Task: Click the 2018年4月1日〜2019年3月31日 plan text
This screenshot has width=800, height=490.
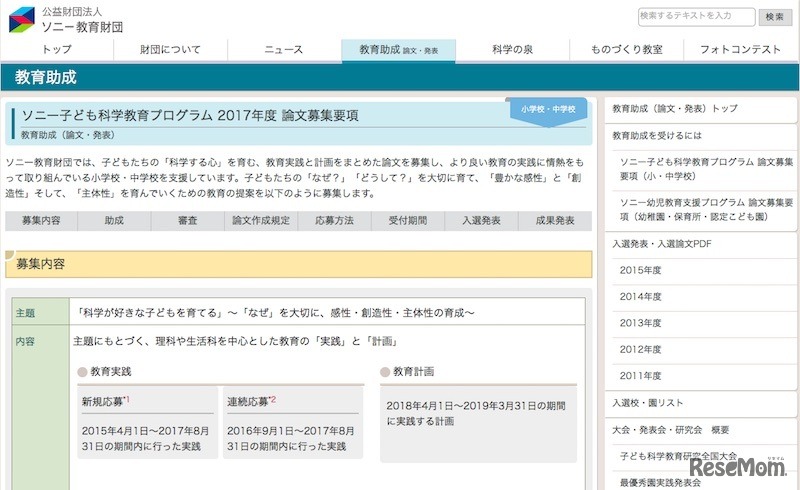Action: click(476, 413)
